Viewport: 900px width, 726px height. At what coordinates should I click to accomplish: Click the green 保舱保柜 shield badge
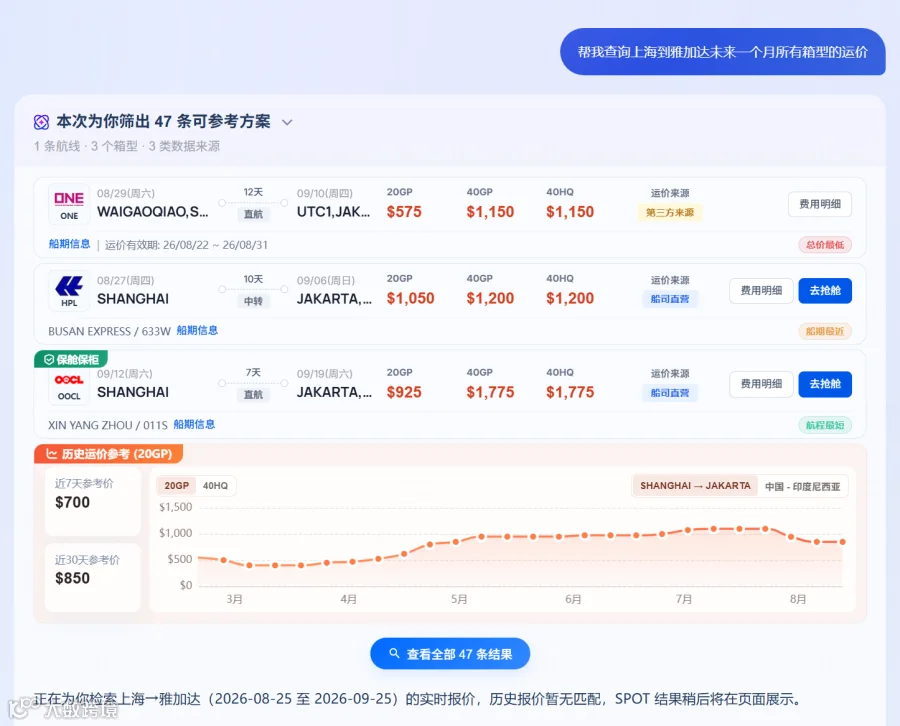click(71, 359)
